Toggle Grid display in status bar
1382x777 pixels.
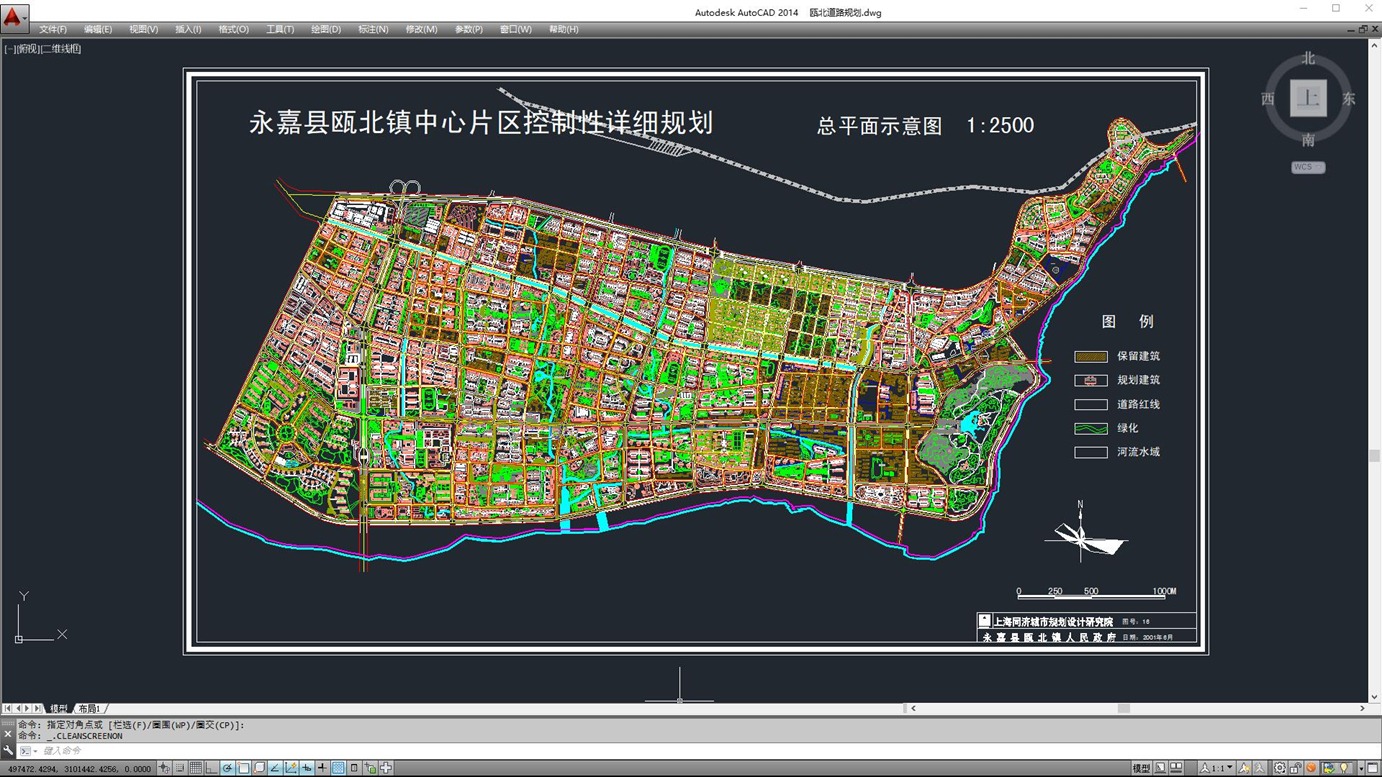tap(196, 768)
